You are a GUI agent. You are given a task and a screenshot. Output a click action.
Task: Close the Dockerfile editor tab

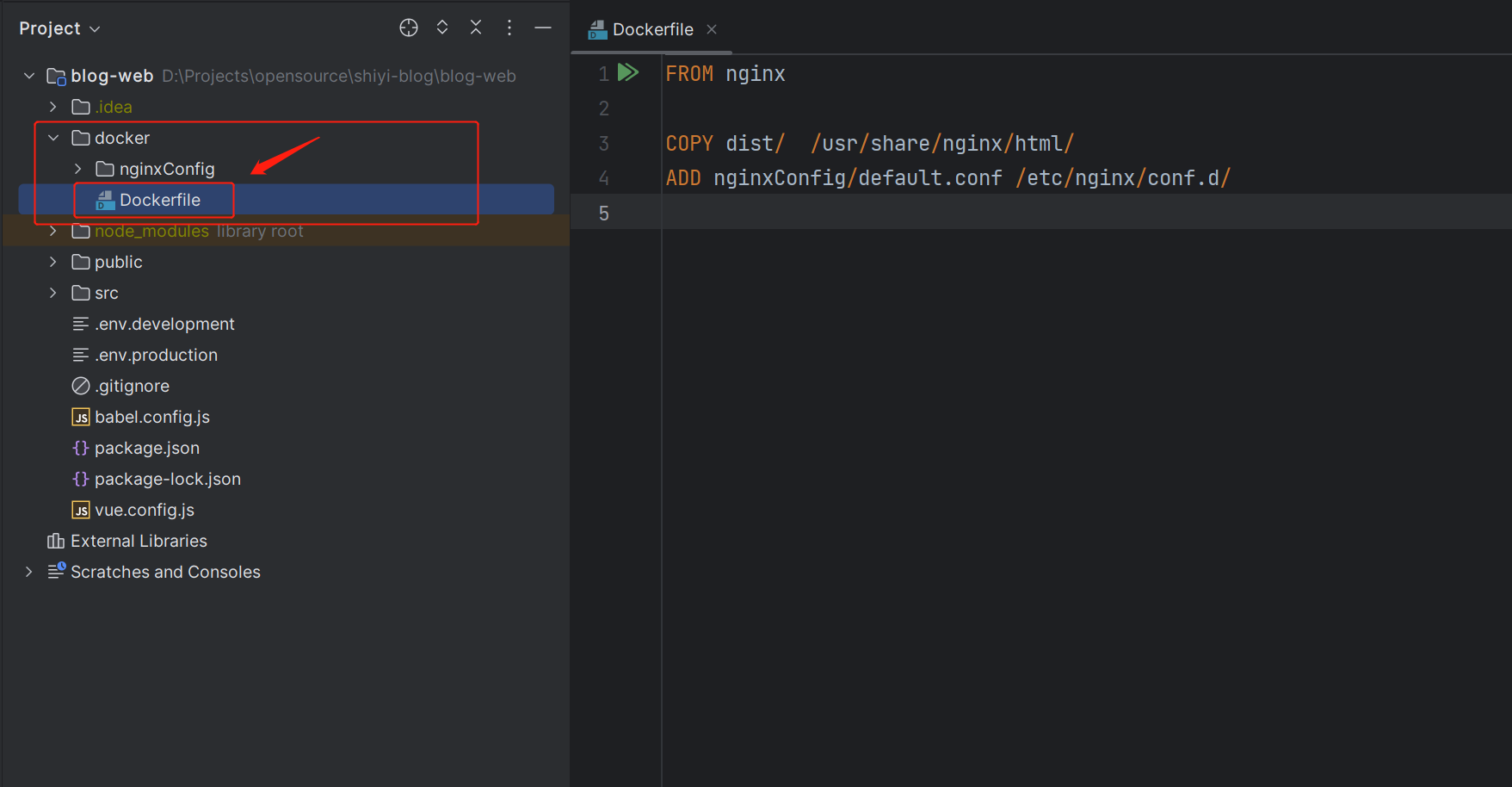coord(712,29)
